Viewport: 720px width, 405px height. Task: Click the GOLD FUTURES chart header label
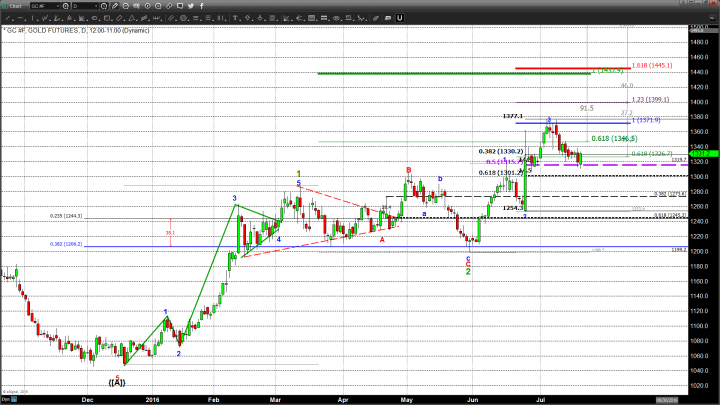click(60, 31)
